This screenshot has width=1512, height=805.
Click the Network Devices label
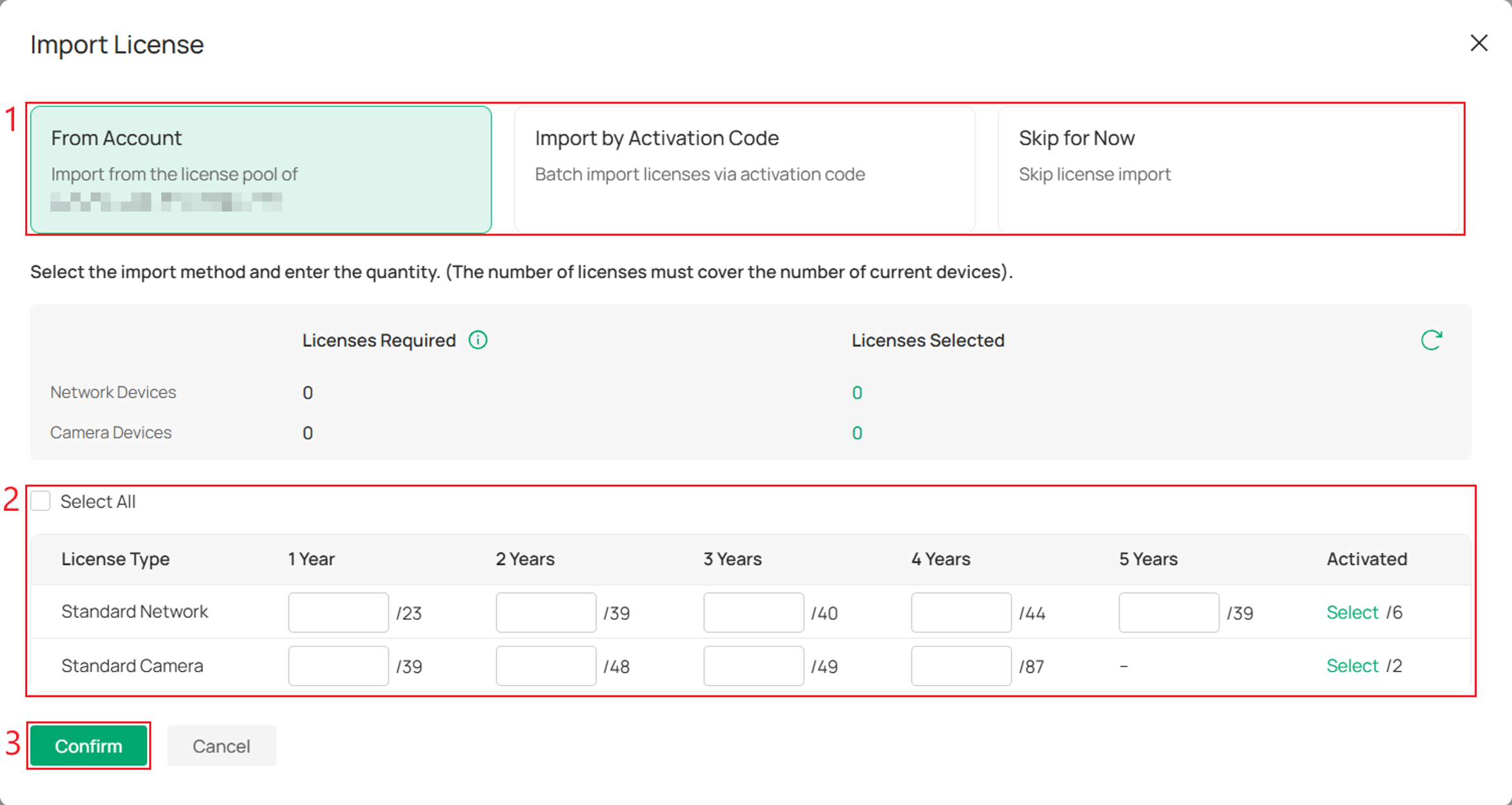click(113, 392)
